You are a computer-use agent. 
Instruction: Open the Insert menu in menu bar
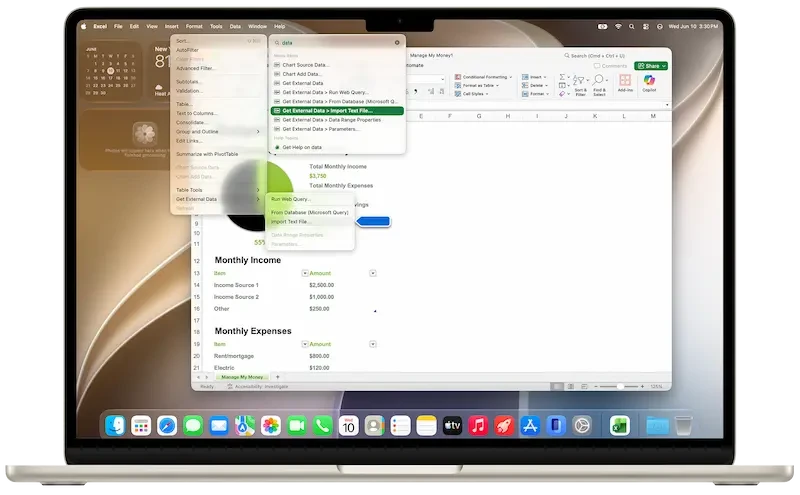point(171,27)
